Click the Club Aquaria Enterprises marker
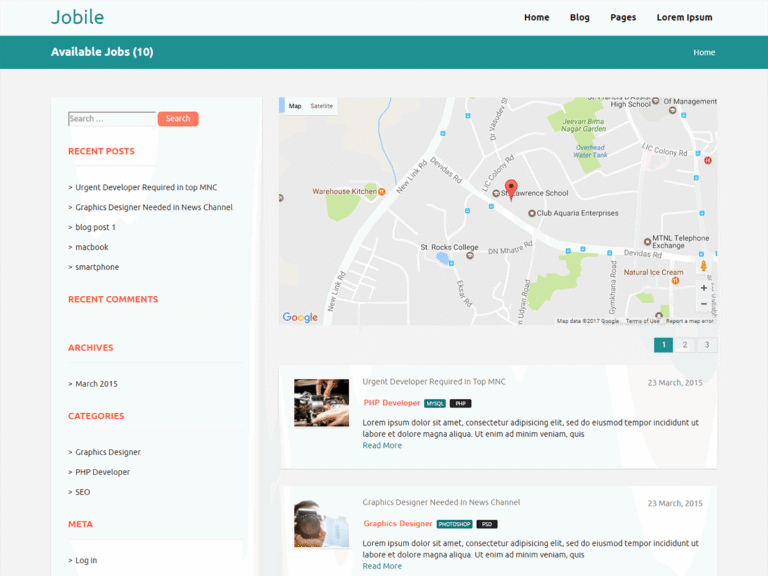This screenshot has width=768, height=576. click(x=531, y=213)
